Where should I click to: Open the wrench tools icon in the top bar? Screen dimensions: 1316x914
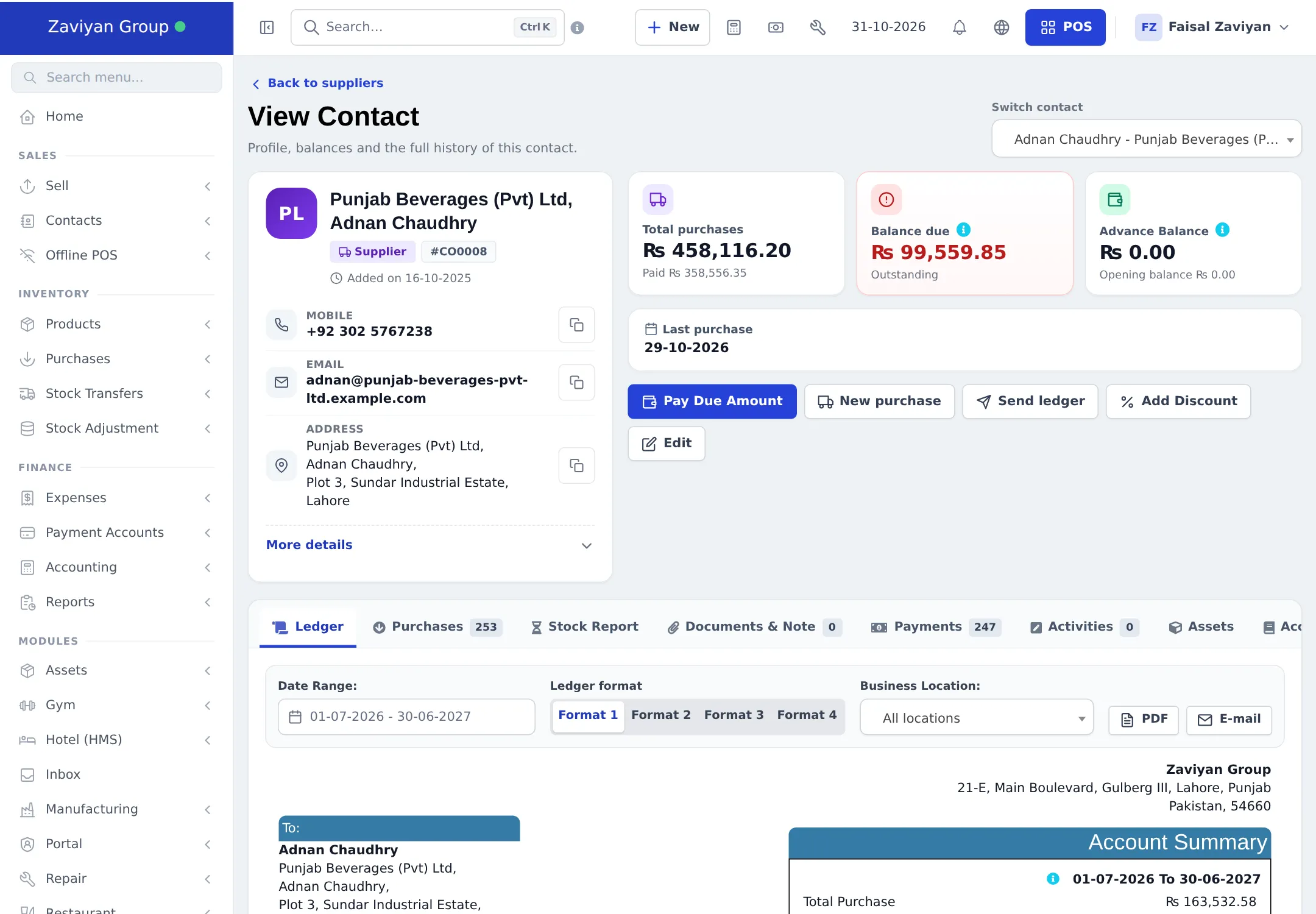[x=818, y=27]
